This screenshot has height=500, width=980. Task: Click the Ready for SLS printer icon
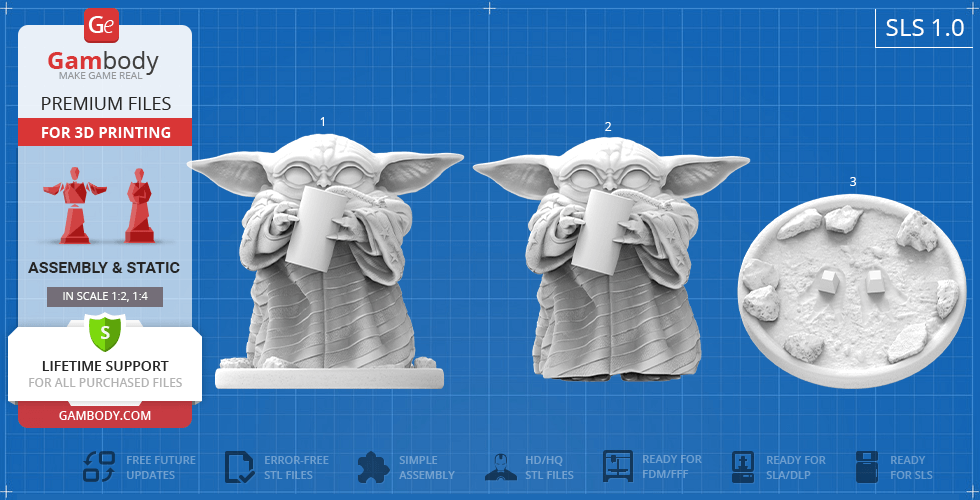[x=868, y=467]
